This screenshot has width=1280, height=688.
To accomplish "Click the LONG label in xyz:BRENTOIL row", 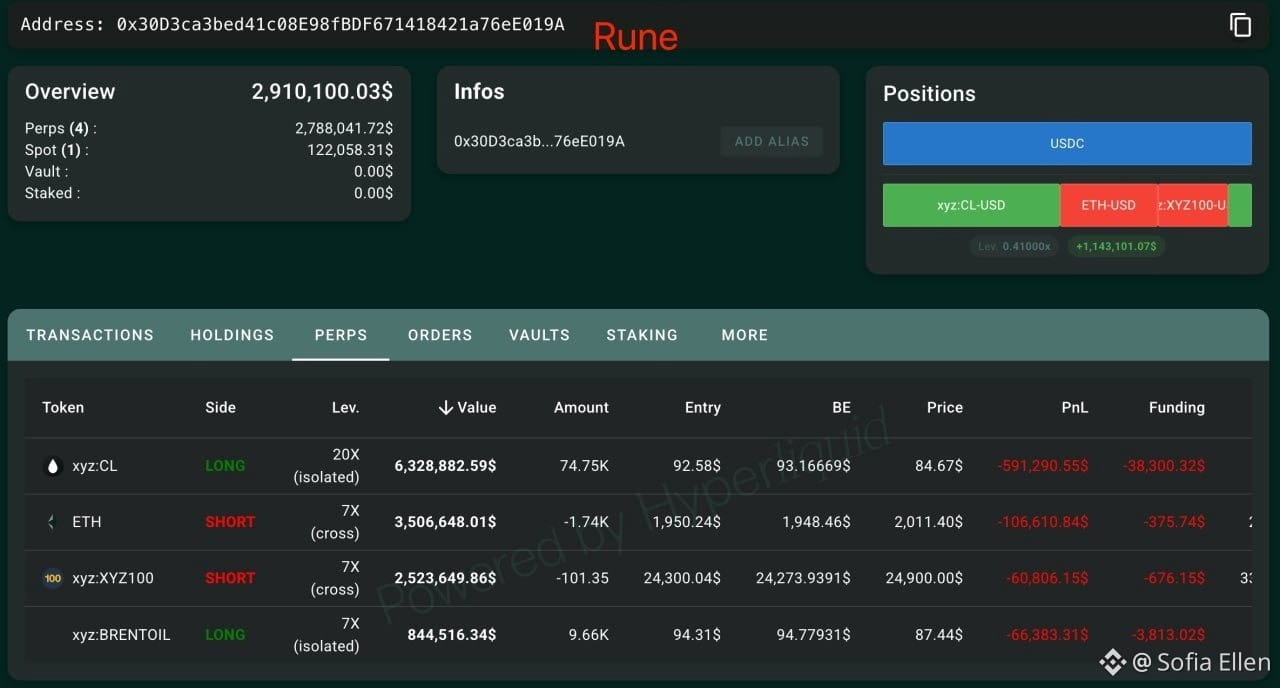I will pyautogui.click(x=225, y=634).
